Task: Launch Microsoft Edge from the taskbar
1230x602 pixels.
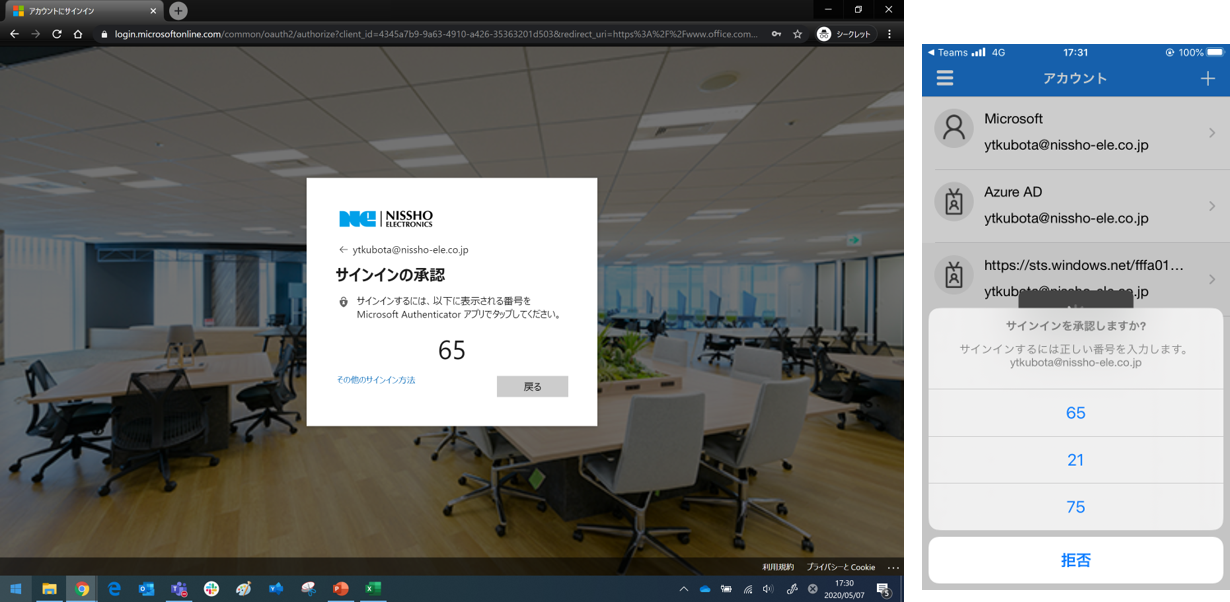Action: [114, 589]
